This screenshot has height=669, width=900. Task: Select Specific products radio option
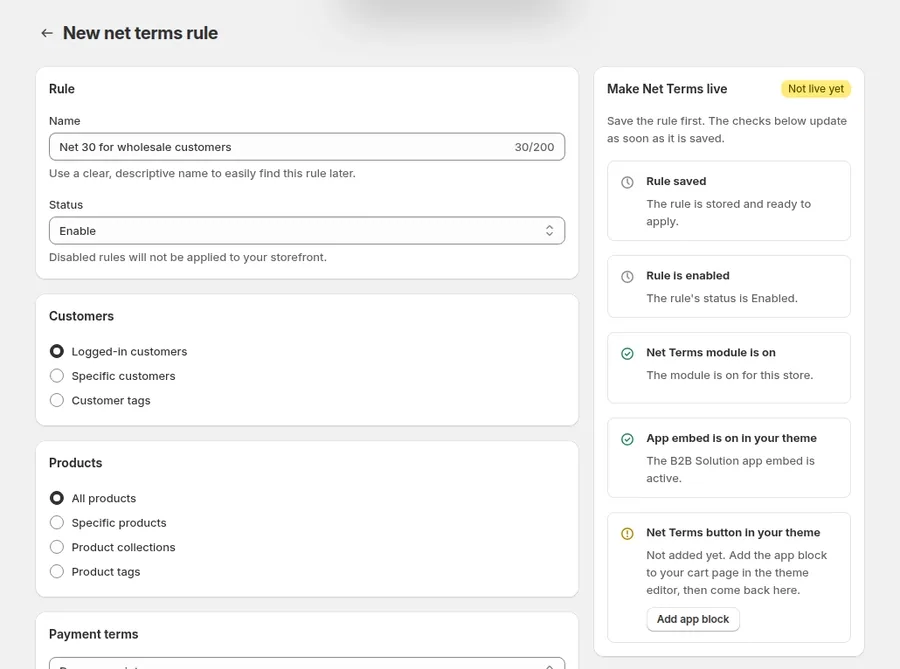coord(57,523)
